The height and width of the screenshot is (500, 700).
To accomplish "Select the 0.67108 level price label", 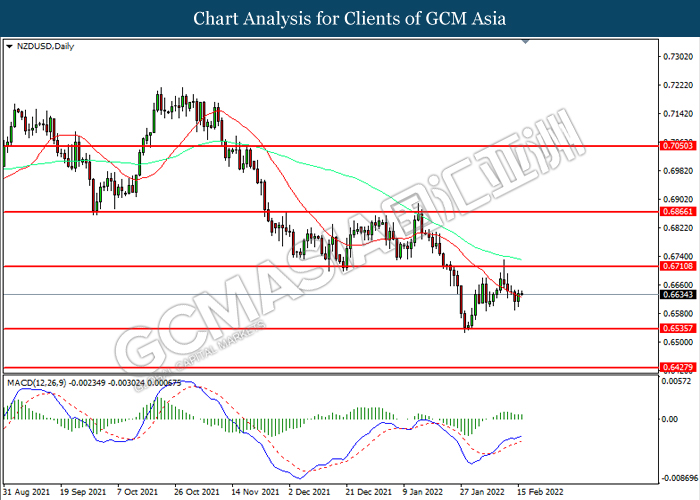I will 678,266.
